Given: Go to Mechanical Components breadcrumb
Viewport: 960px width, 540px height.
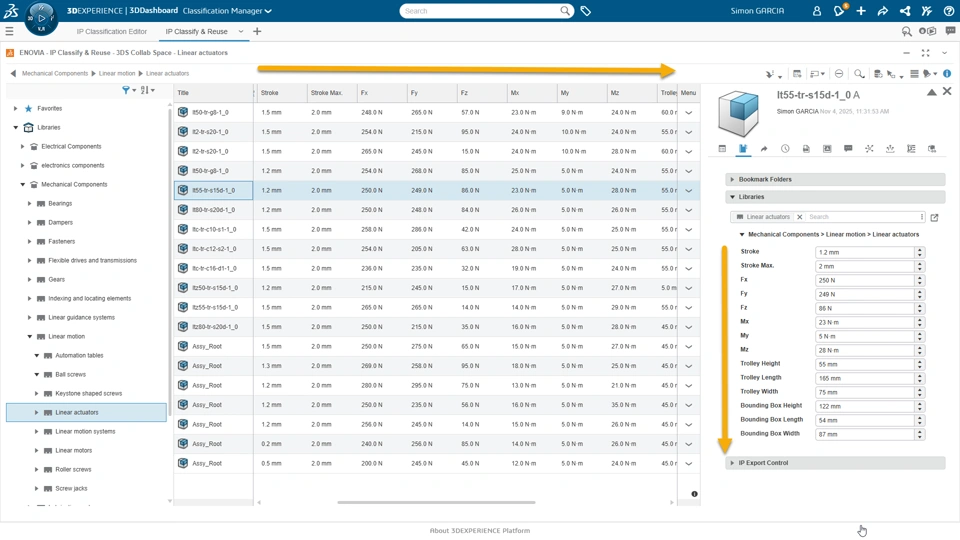Looking at the screenshot, I should (x=55, y=73).
